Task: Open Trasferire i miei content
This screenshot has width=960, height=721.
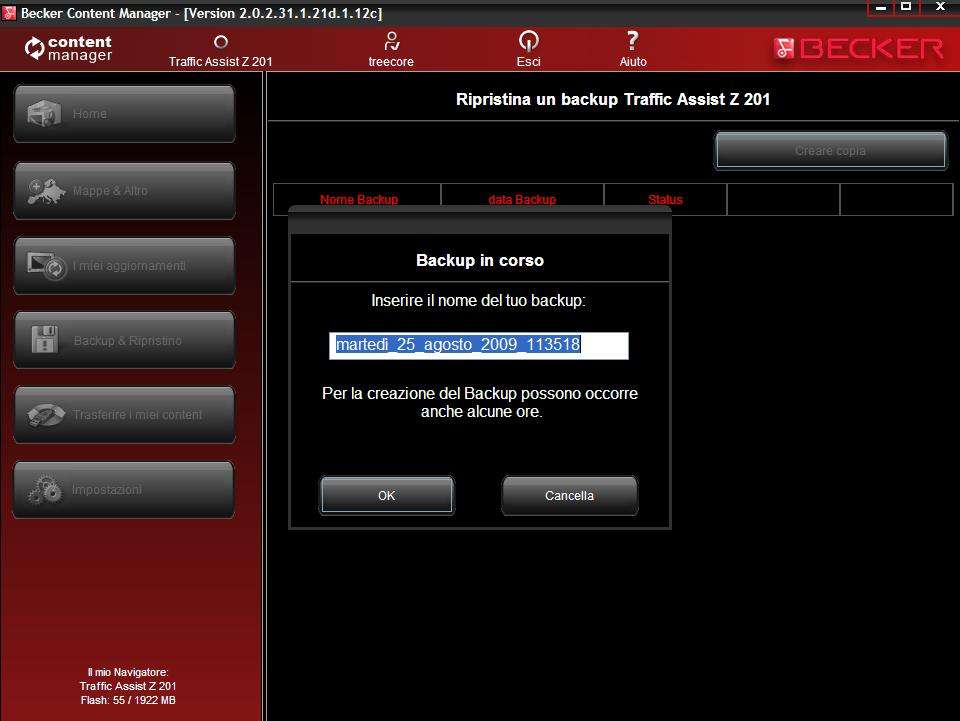Action: (124, 415)
